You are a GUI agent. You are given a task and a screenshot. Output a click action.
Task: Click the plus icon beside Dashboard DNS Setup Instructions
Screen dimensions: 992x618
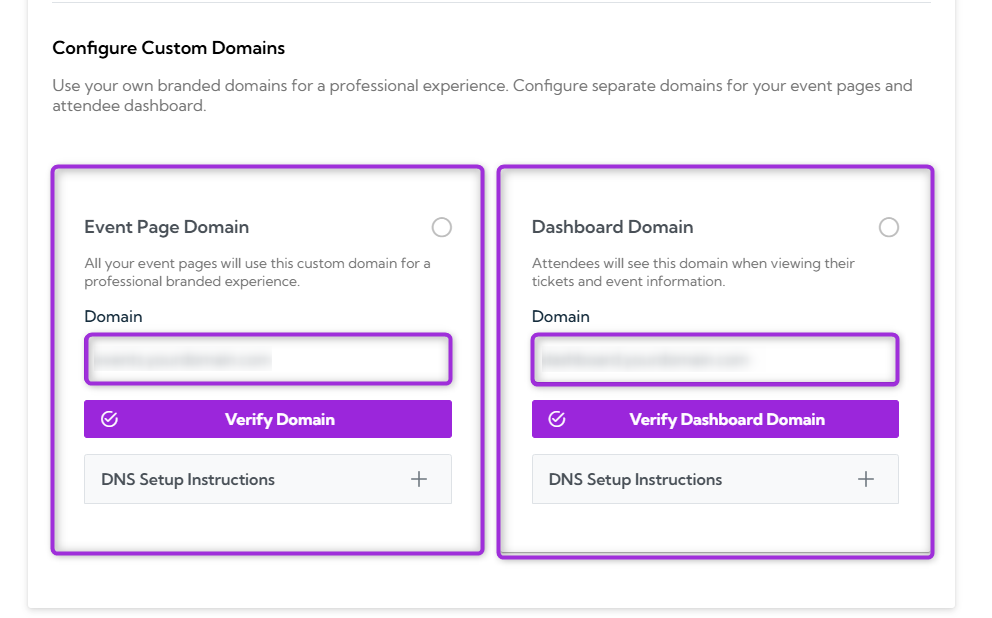[866, 479]
